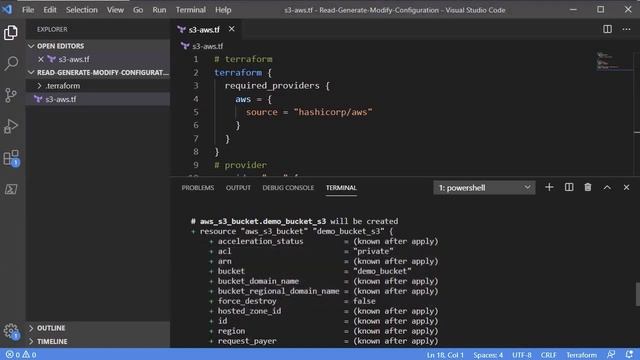Split the terminal panel
Screen dimensions: 640x360
569,187
